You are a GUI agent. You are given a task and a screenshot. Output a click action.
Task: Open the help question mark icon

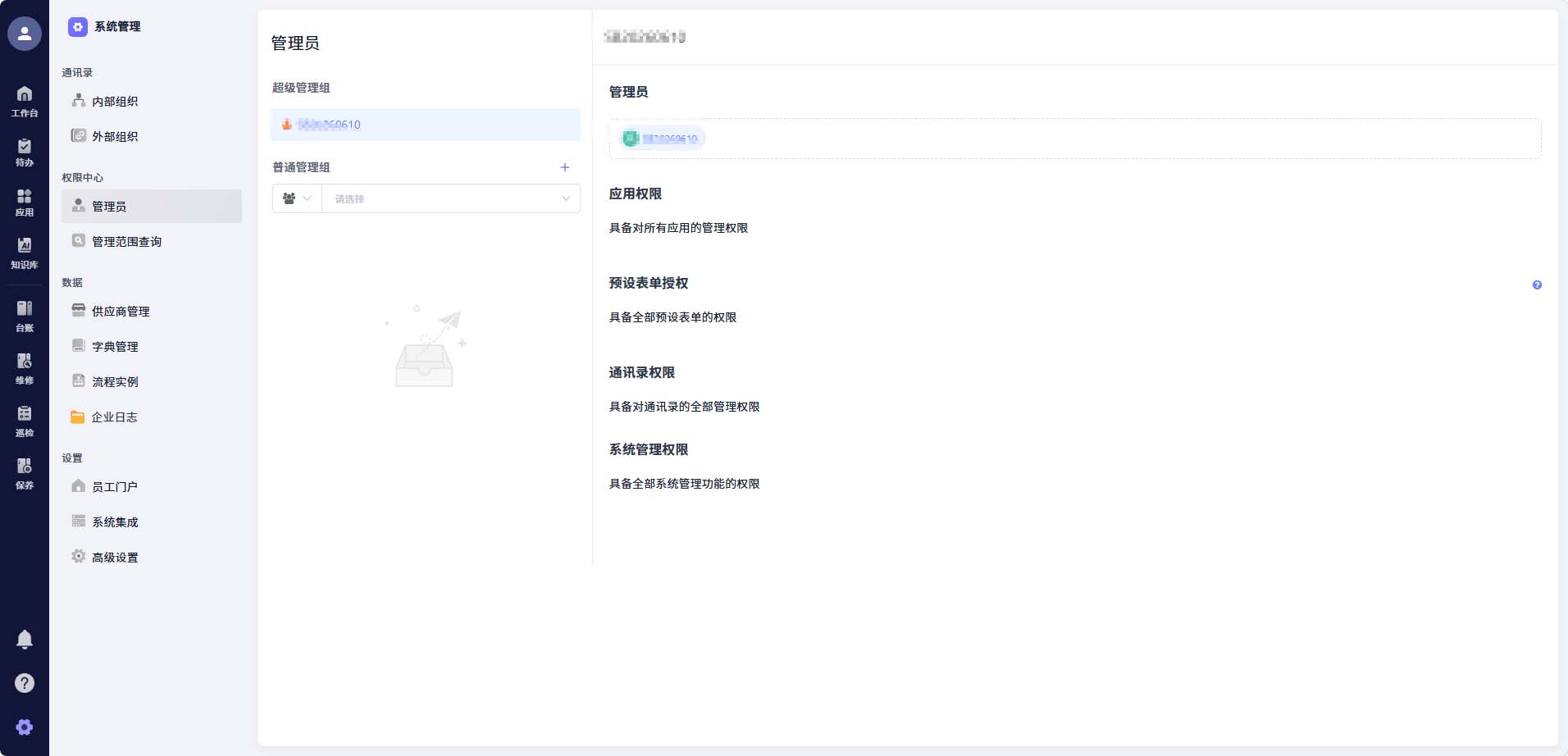[x=25, y=683]
